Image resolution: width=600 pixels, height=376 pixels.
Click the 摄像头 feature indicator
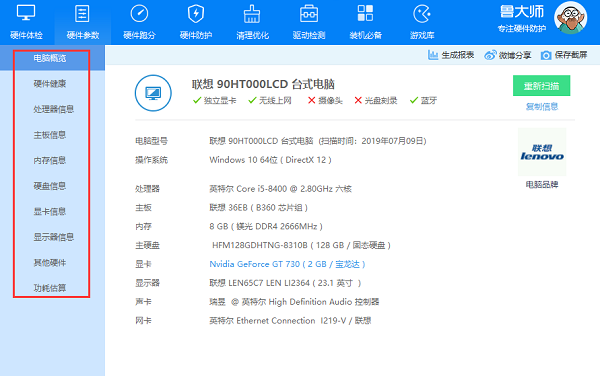point(325,101)
